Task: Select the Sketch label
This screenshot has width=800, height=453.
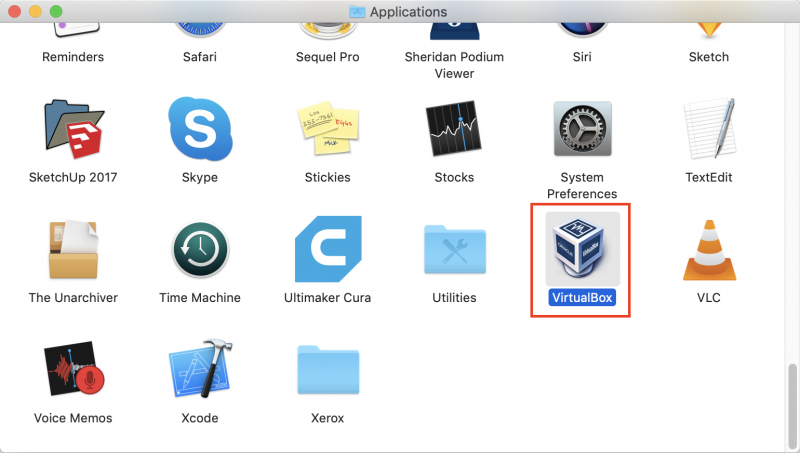Action: click(x=709, y=57)
